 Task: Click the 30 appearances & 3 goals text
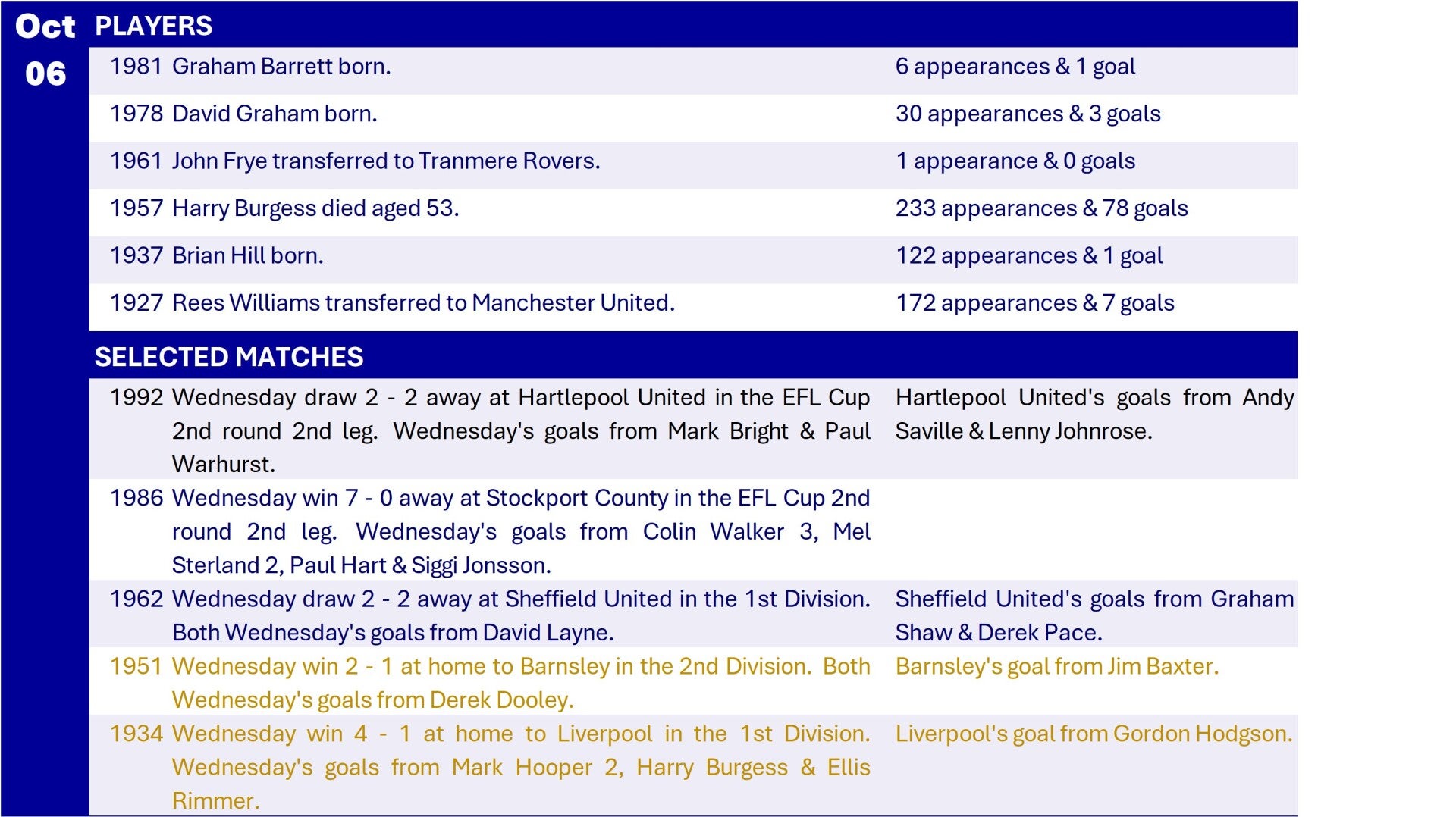tap(1028, 114)
